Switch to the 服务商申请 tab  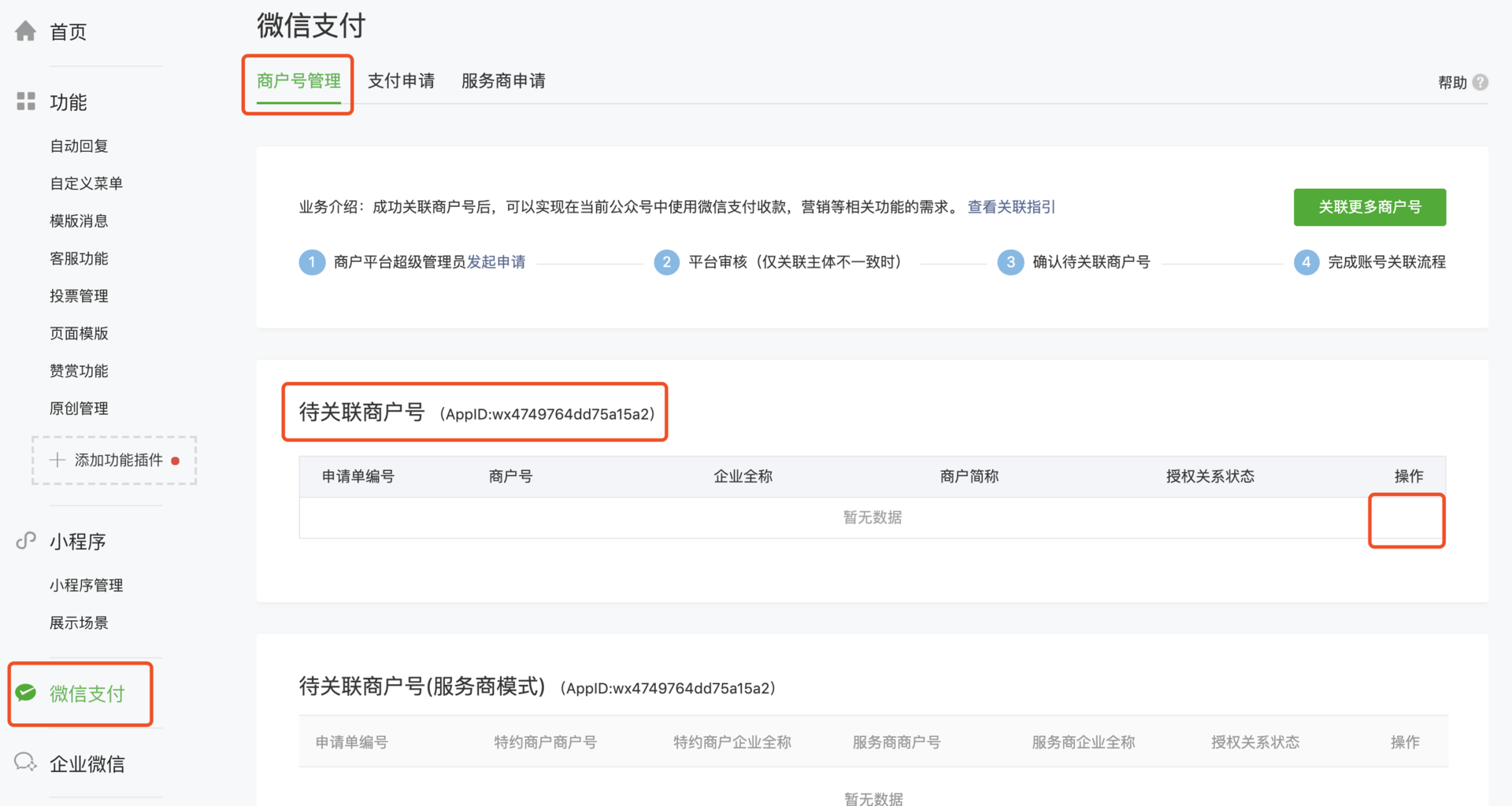tap(503, 81)
